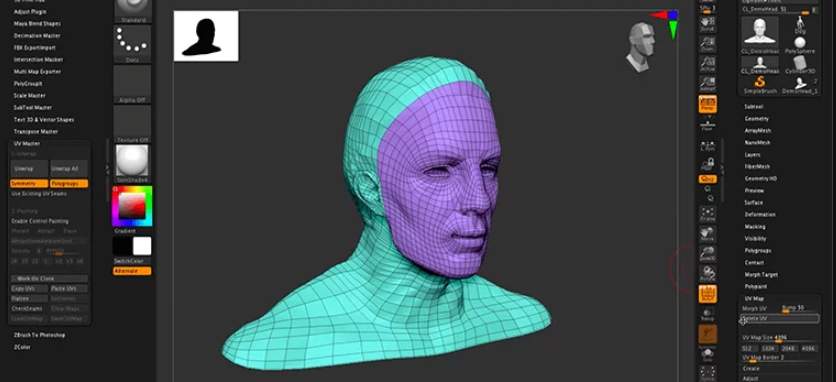Select the large CL_DemoHead tool thumbnail
The height and width of the screenshot is (382, 836).
[x=760, y=34]
